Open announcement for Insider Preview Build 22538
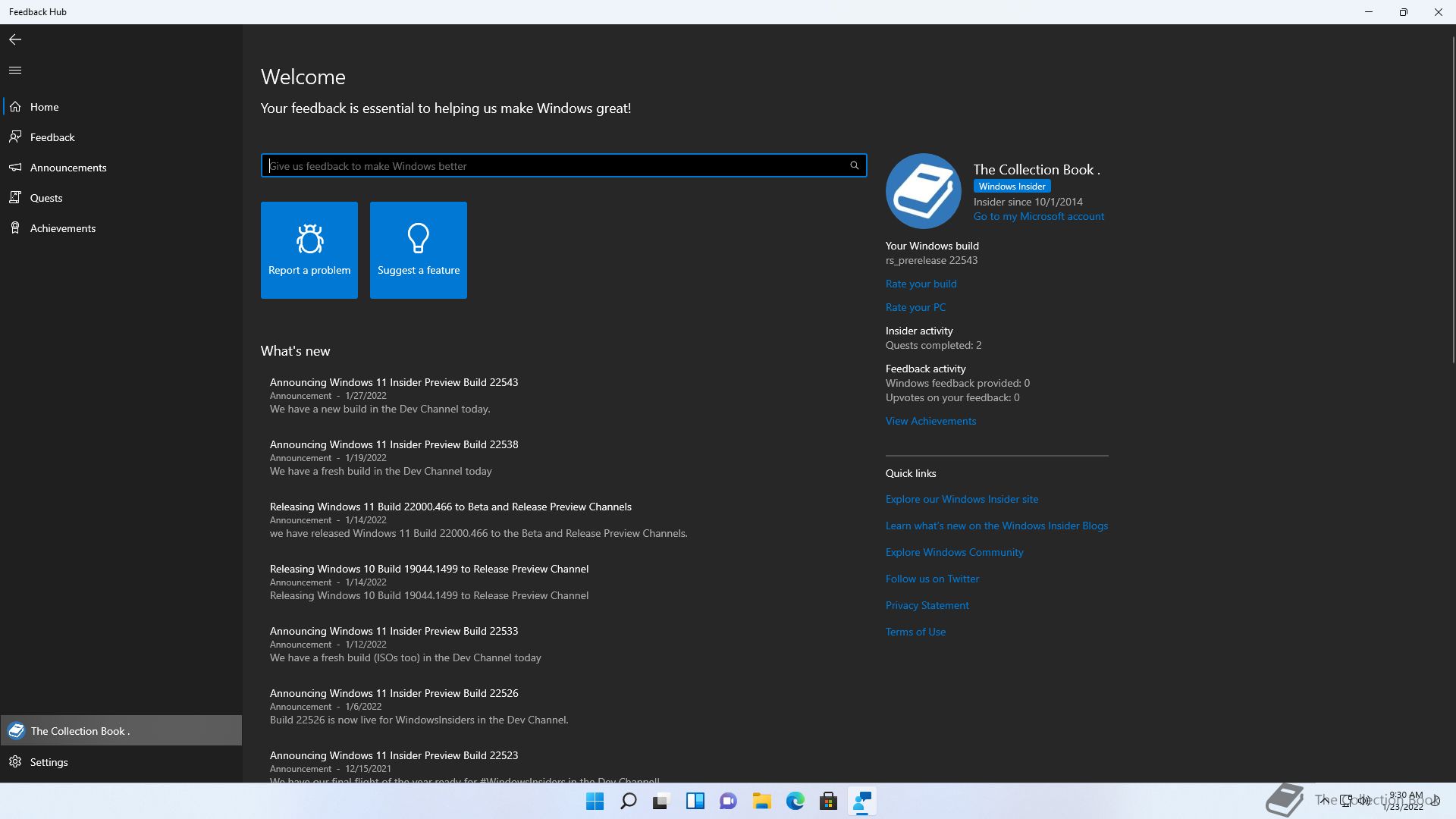 pos(394,444)
